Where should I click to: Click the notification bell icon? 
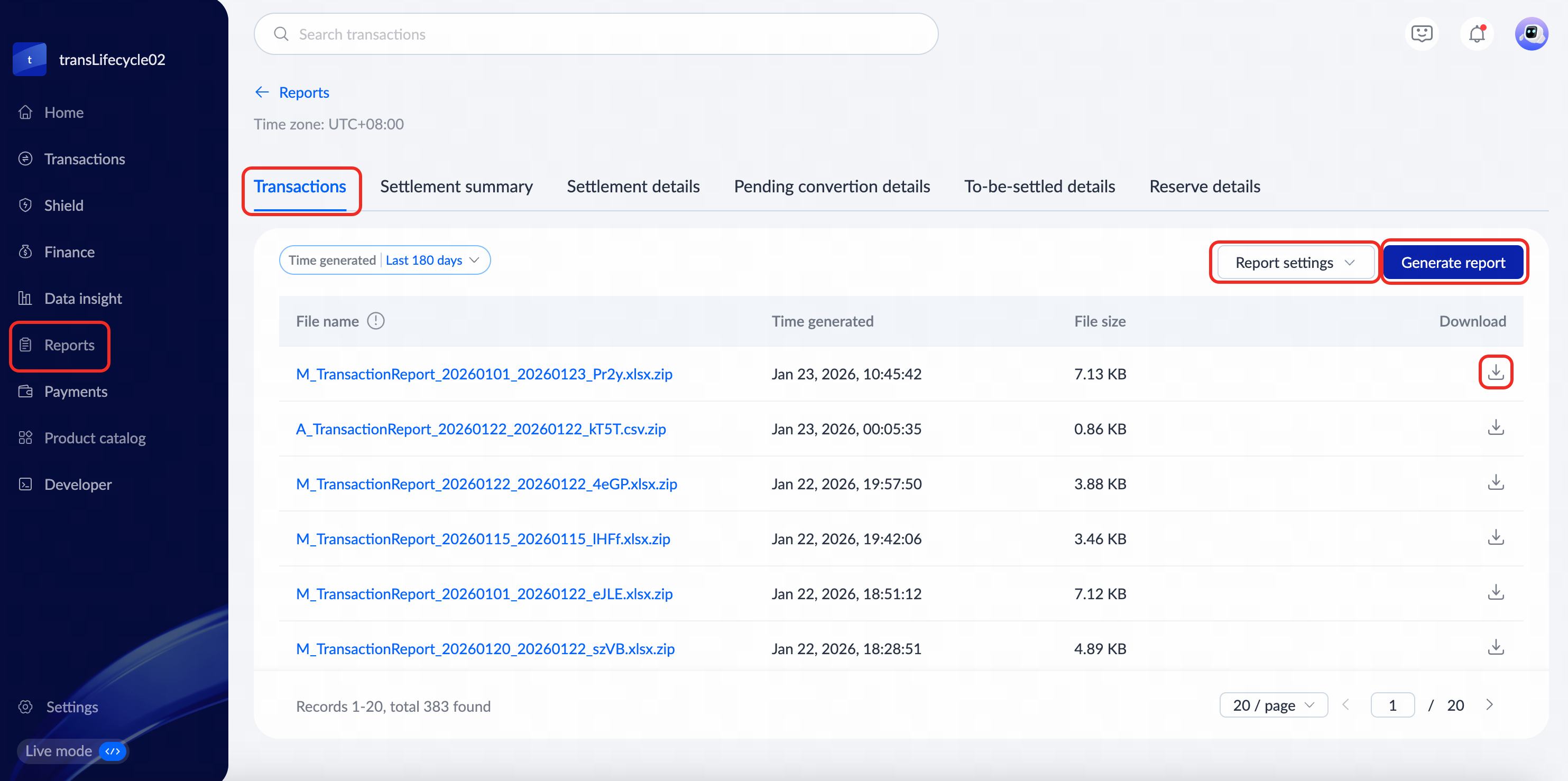[1476, 34]
